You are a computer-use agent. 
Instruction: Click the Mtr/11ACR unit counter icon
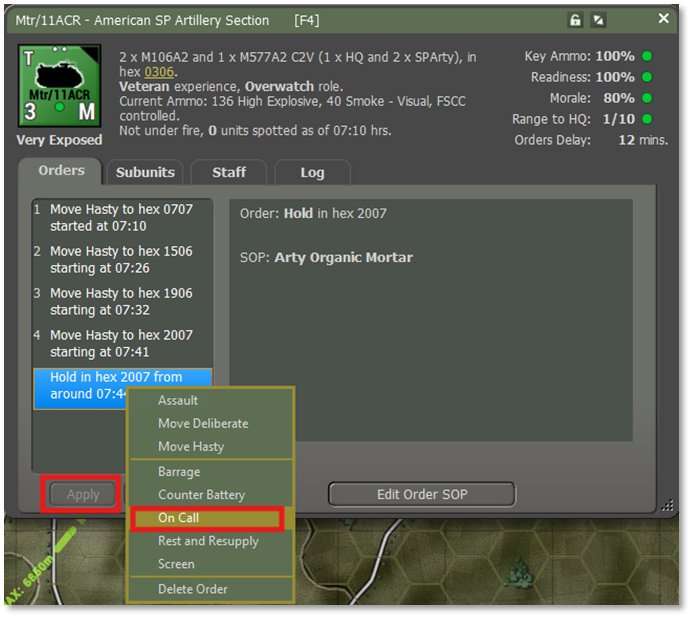click(x=59, y=86)
